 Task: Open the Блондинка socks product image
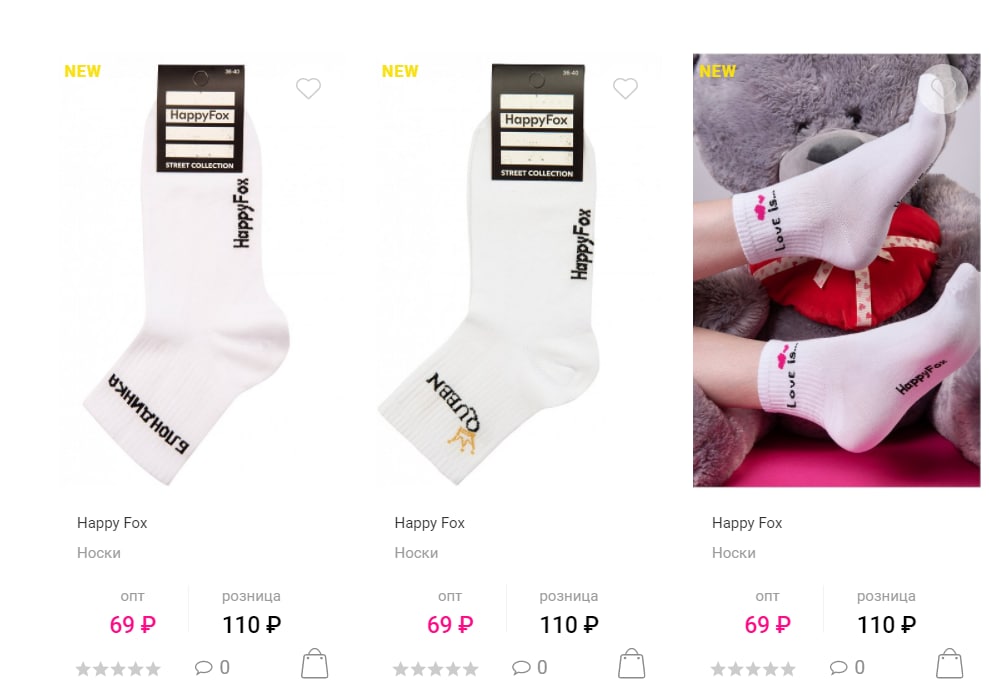[202, 270]
